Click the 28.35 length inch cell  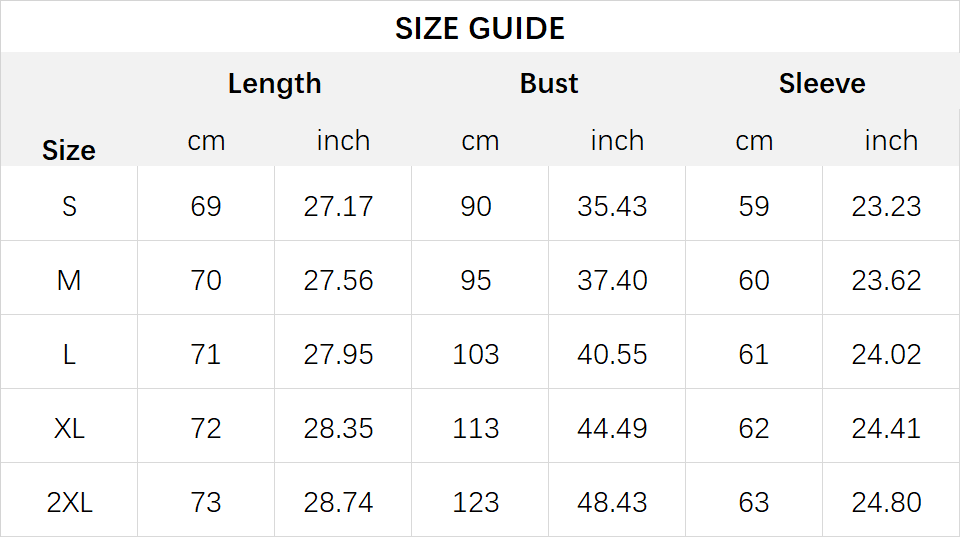click(x=338, y=429)
